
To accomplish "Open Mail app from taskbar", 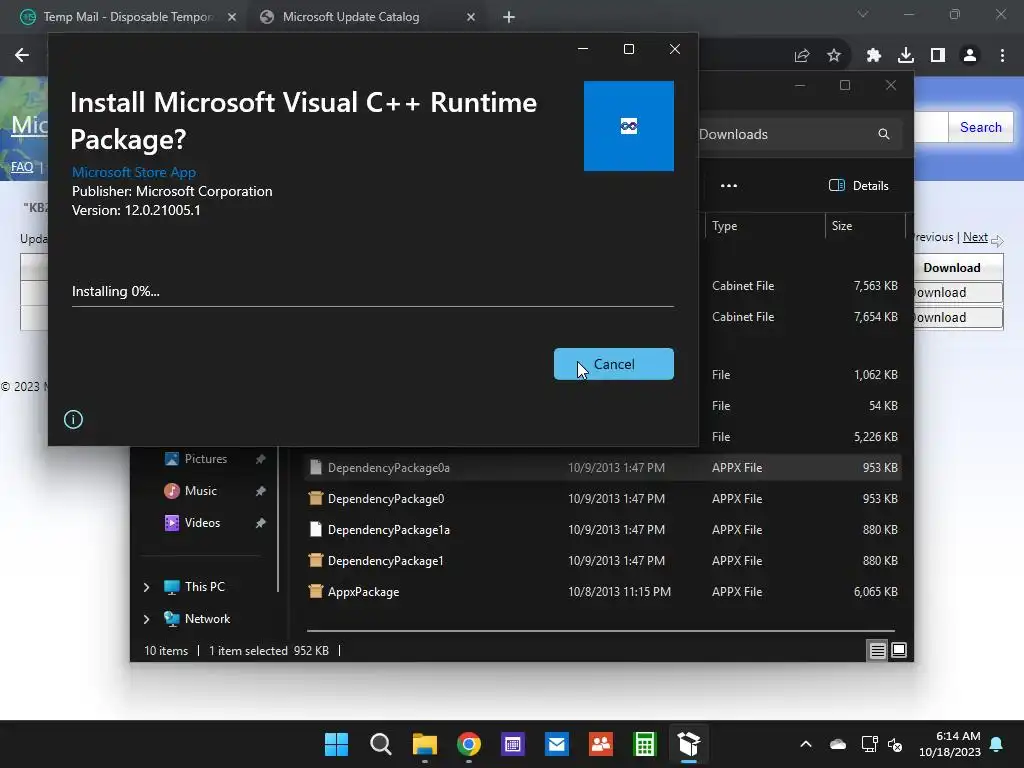I will coord(556,744).
